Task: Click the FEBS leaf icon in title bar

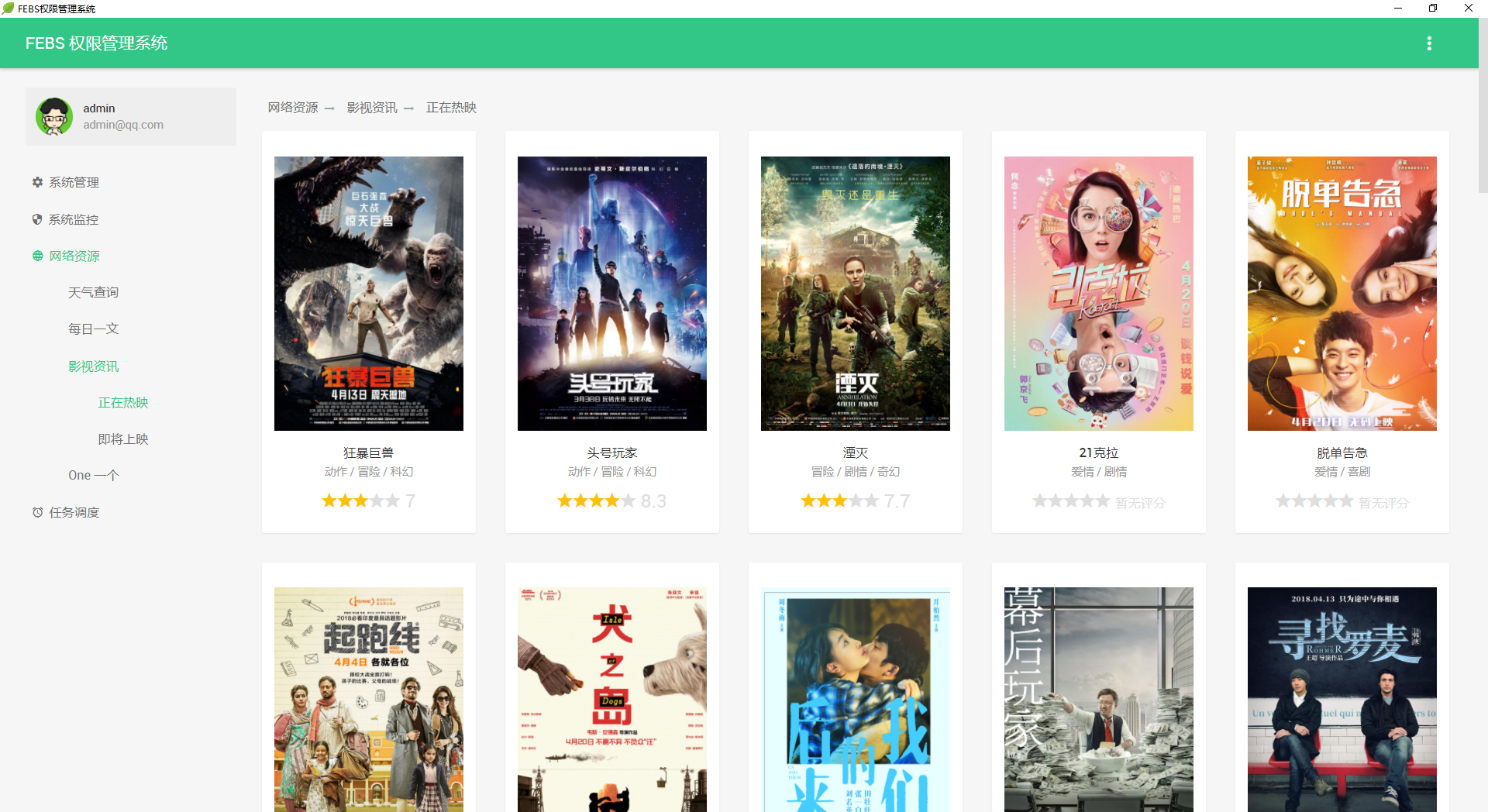Action: point(8,9)
